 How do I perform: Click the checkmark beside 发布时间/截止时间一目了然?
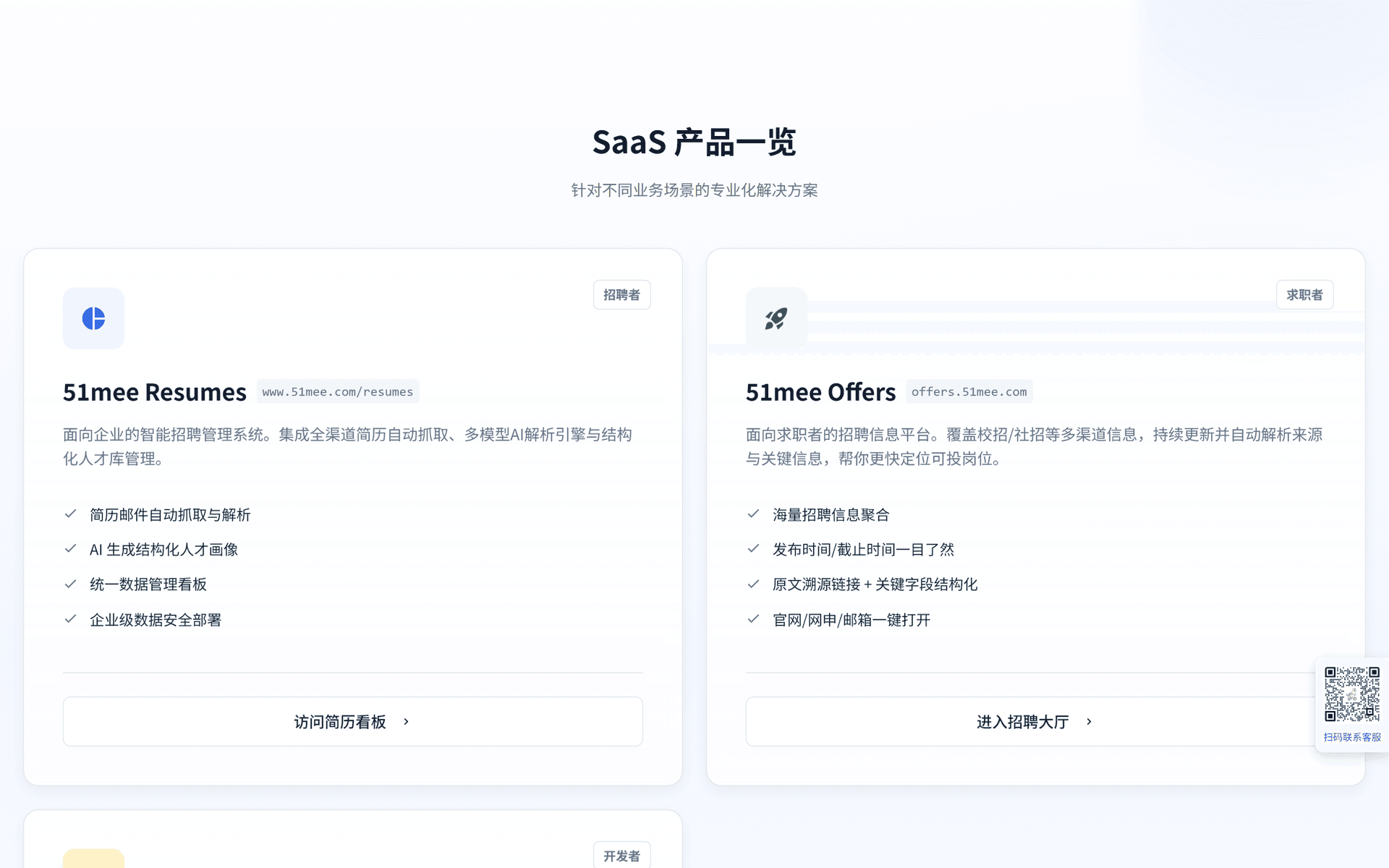[x=753, y=549]
